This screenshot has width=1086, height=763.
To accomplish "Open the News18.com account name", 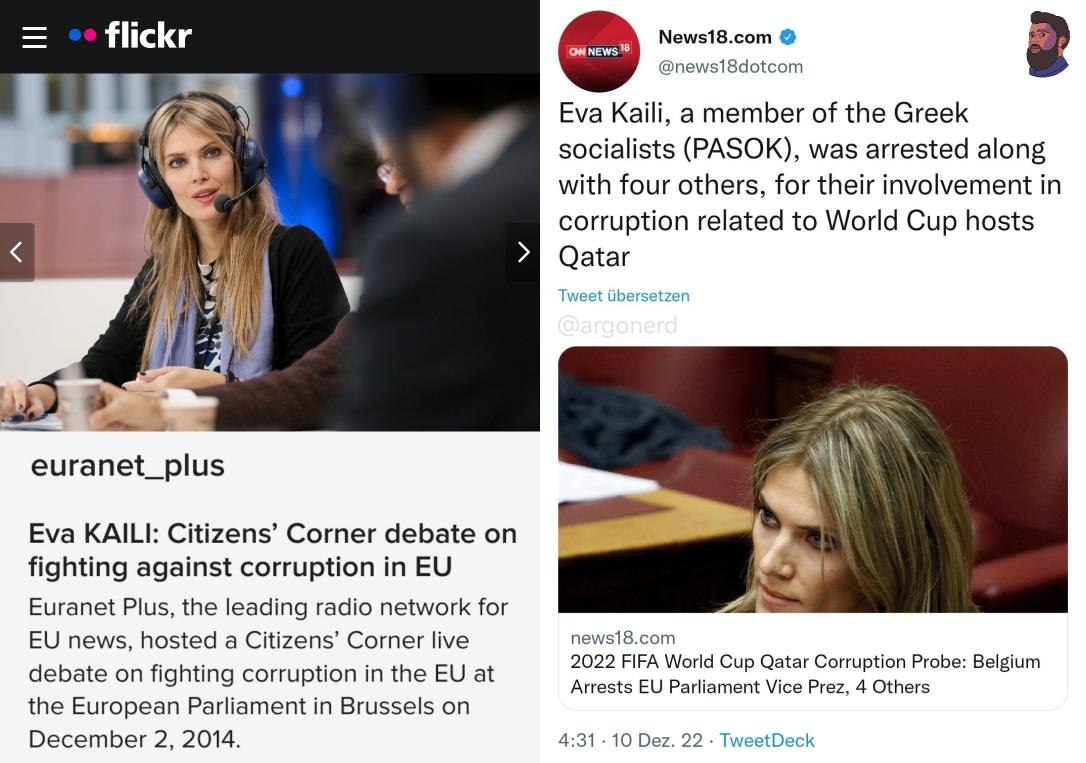I will (x=714, y=37).
